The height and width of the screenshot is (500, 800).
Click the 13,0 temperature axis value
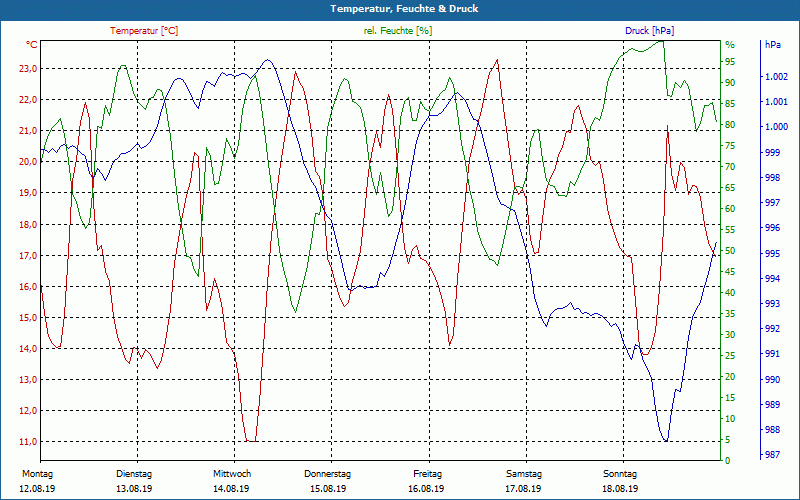[x=28, y=380]
